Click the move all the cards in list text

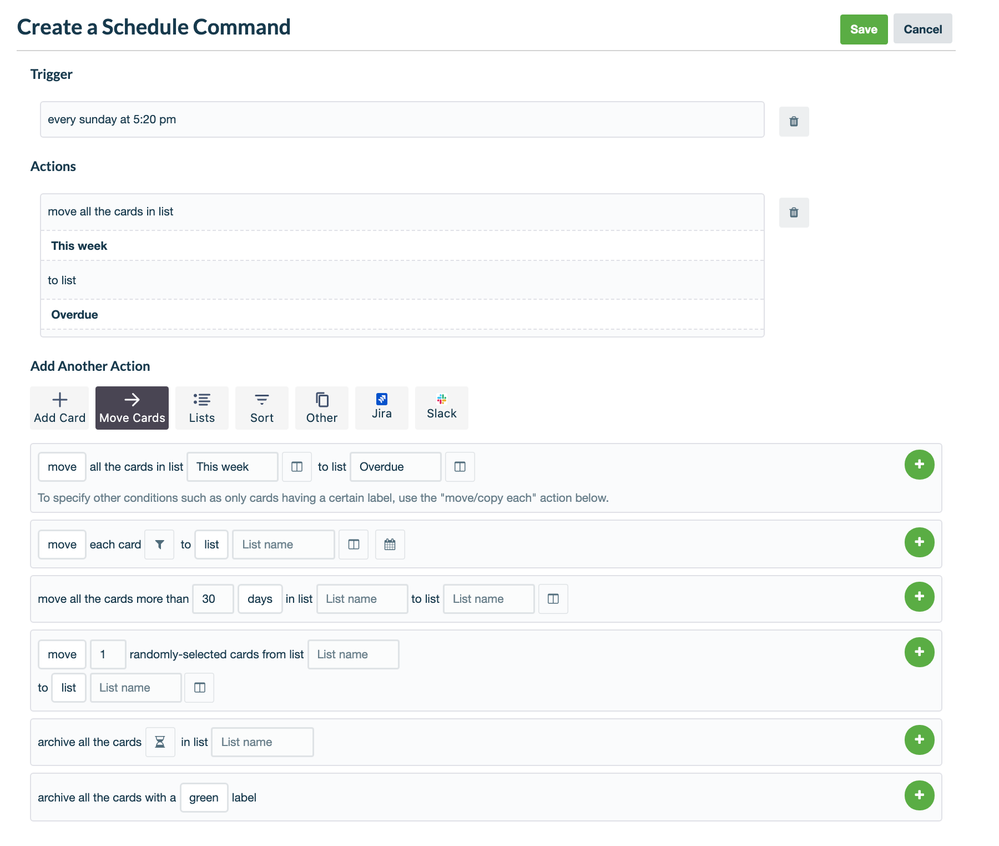110,212
